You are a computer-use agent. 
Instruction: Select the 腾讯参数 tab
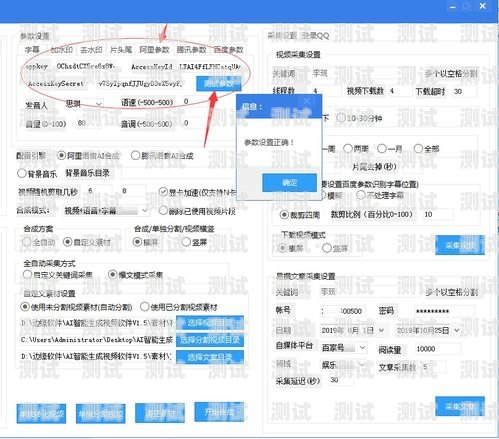[191, 50]
